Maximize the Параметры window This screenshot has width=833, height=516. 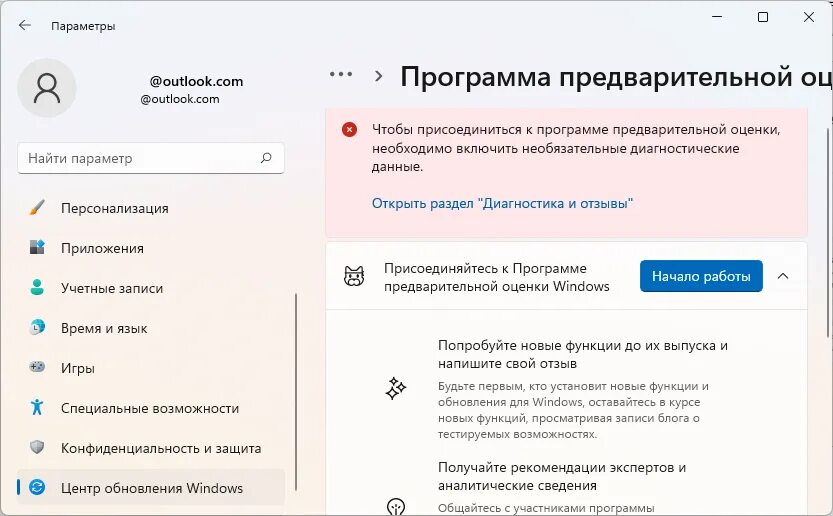click(762, 17)
